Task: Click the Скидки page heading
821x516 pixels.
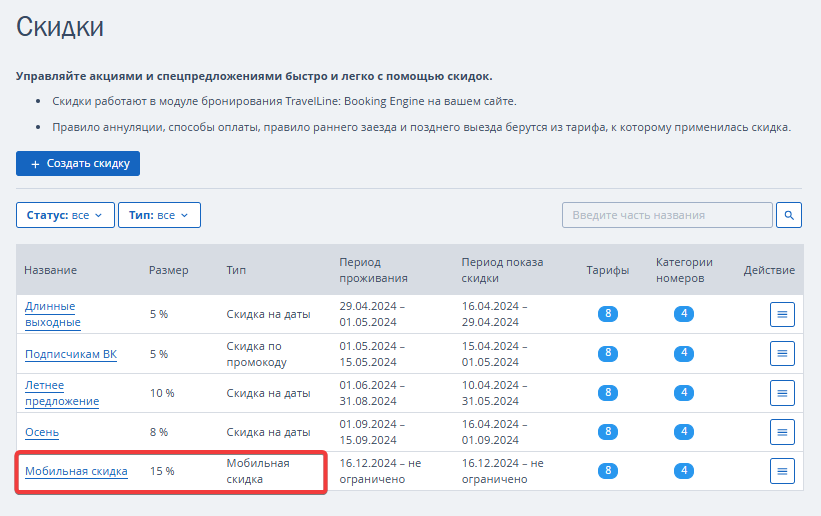Action: 60,27
